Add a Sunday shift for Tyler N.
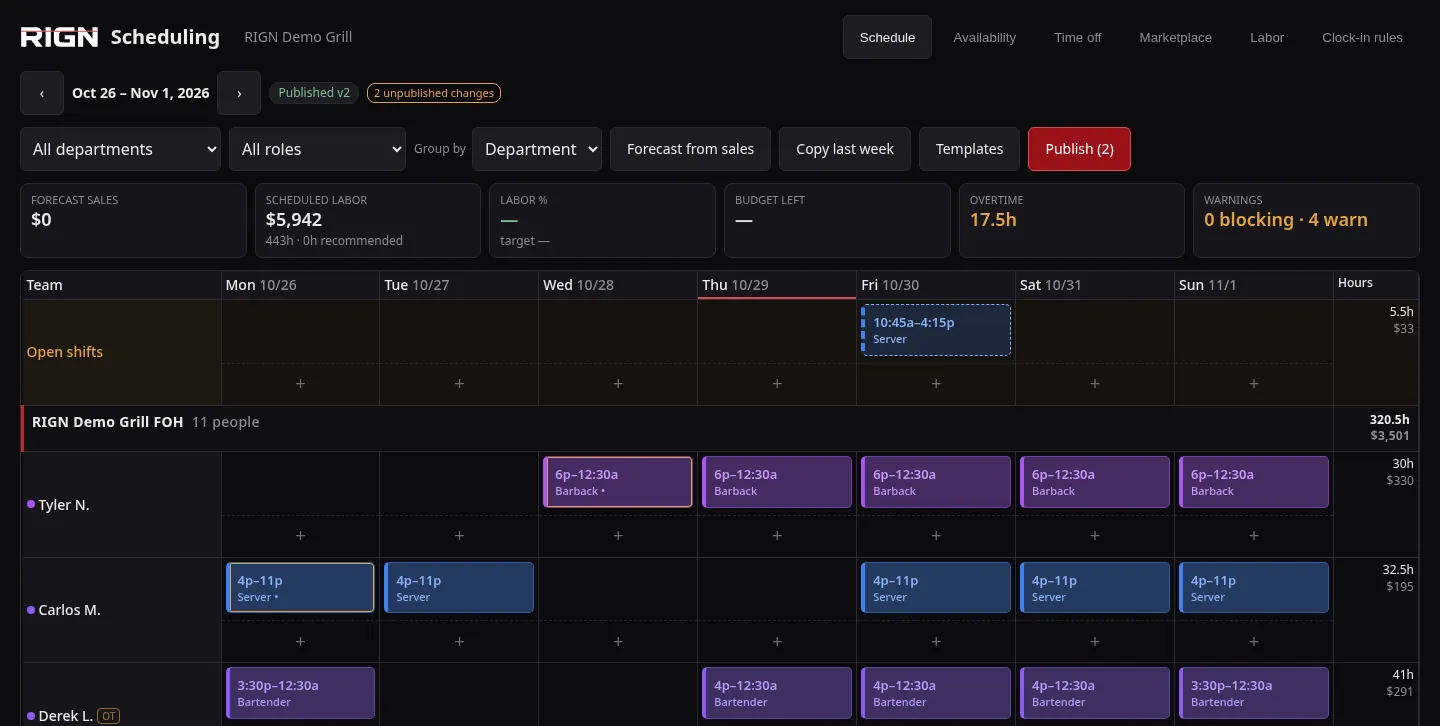The height and width of the screenshot is (726, 1440). click(x=1254, y=536)
